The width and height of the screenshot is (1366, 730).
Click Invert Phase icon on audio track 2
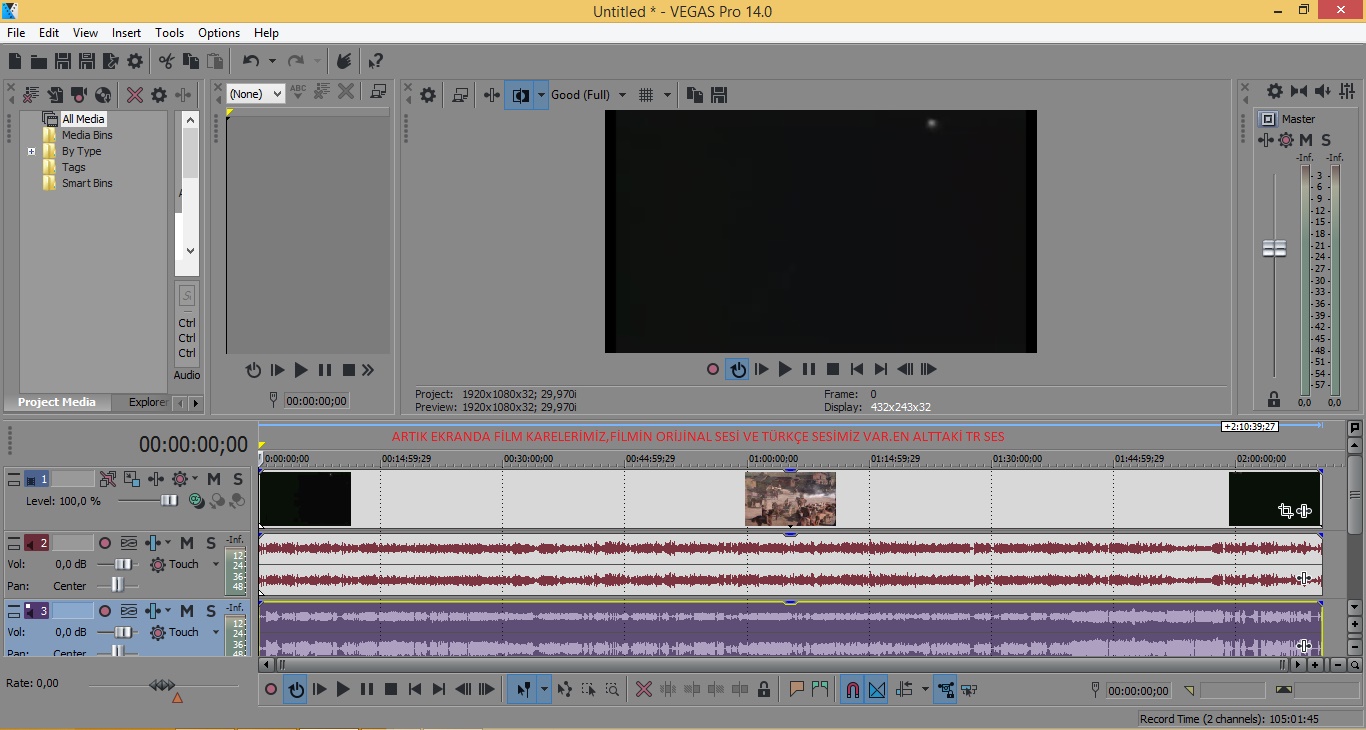(x=129, y=543)
